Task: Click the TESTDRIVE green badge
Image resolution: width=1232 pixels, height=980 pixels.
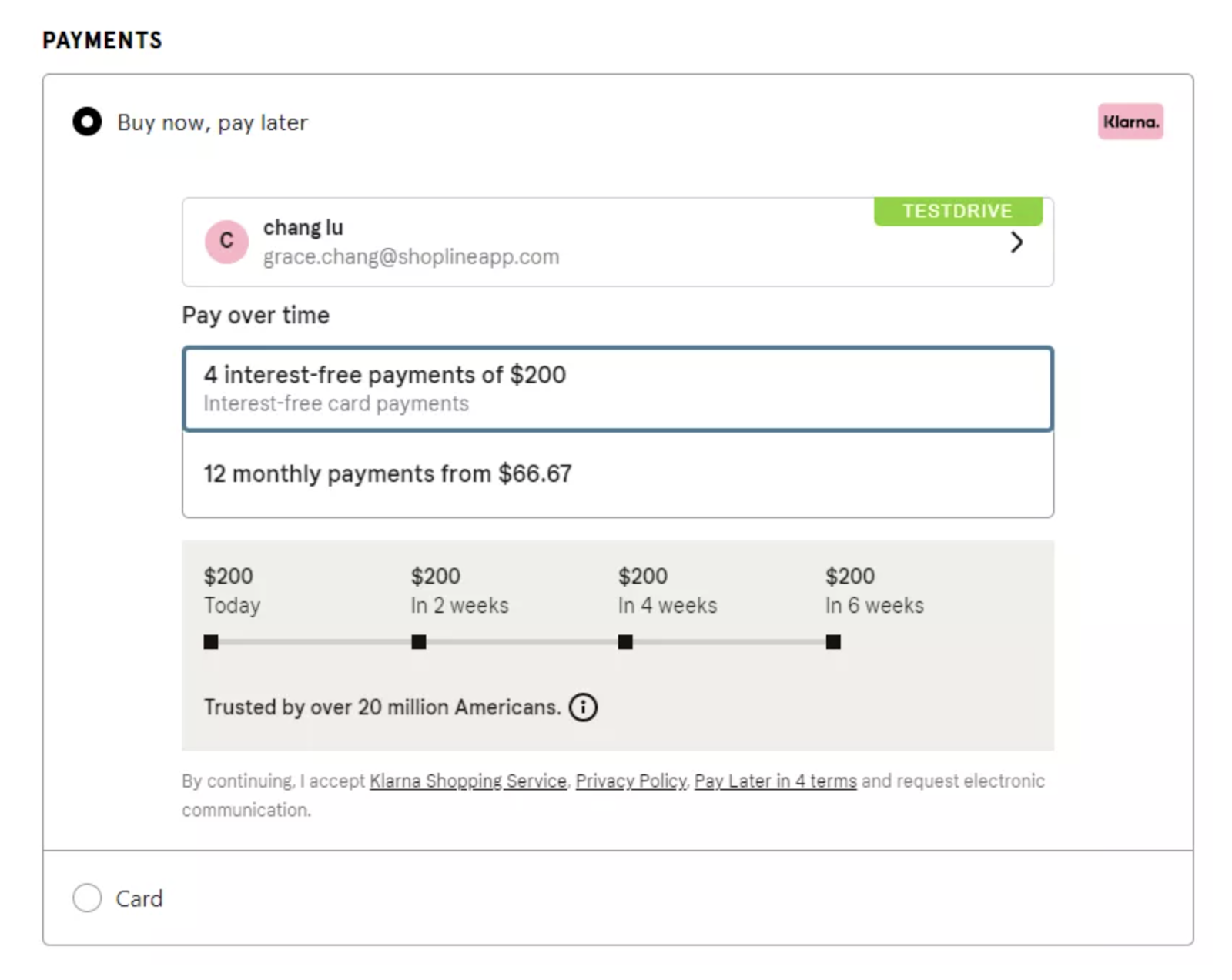Action: (957, 211)
